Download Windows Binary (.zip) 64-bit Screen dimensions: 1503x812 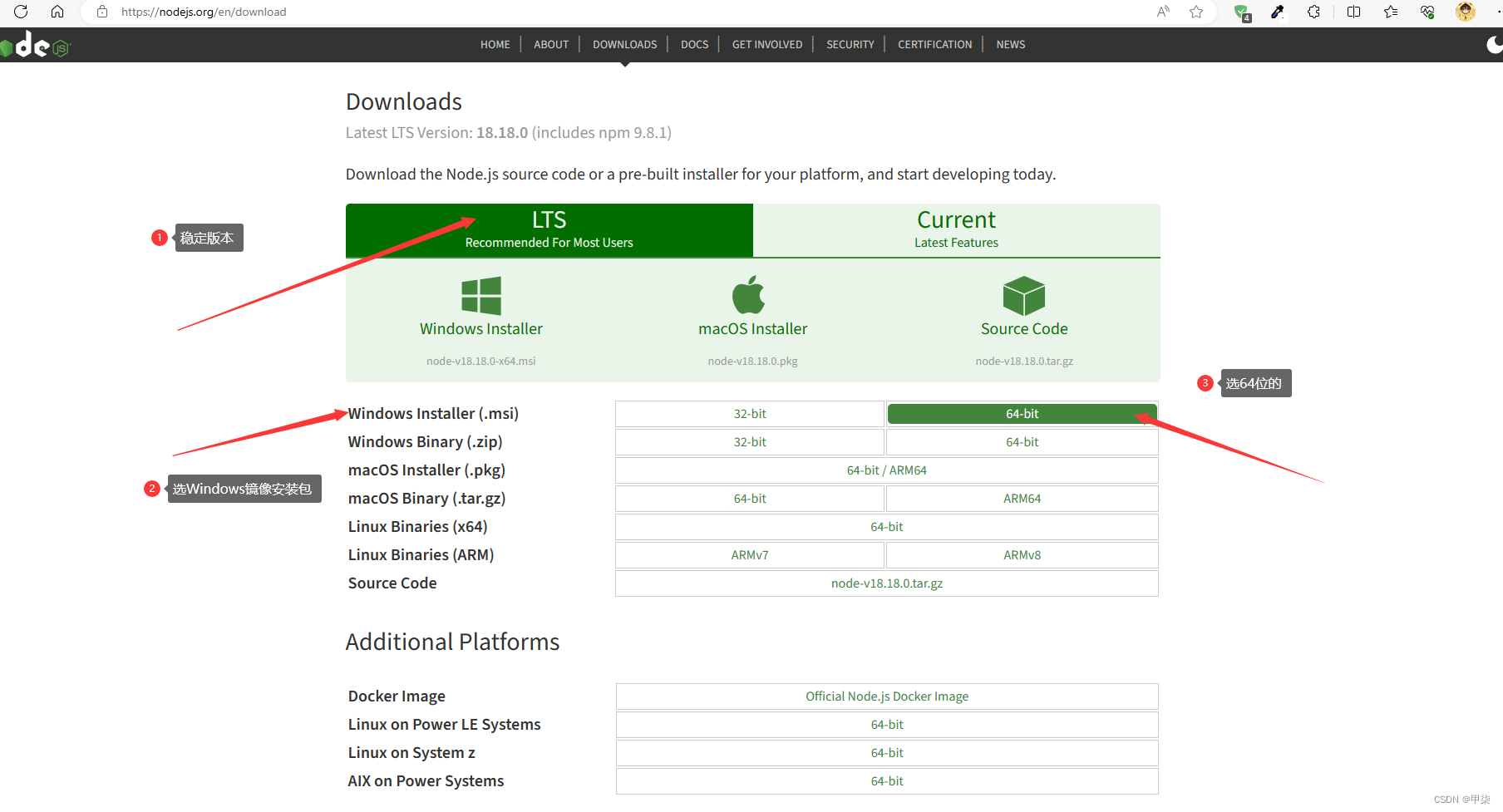(1023, 442)
